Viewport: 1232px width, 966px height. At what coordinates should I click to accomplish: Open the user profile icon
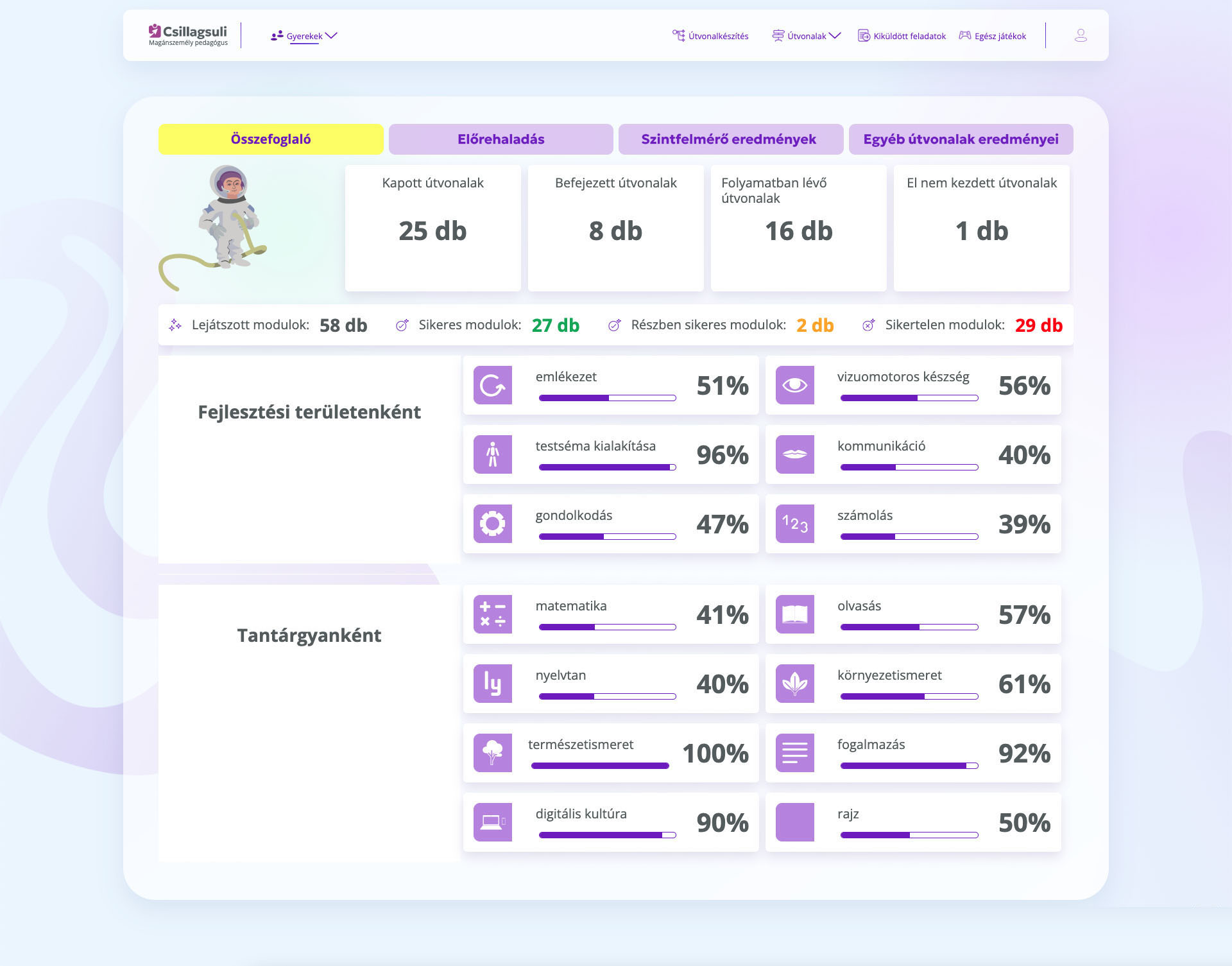pos(1081,35)
